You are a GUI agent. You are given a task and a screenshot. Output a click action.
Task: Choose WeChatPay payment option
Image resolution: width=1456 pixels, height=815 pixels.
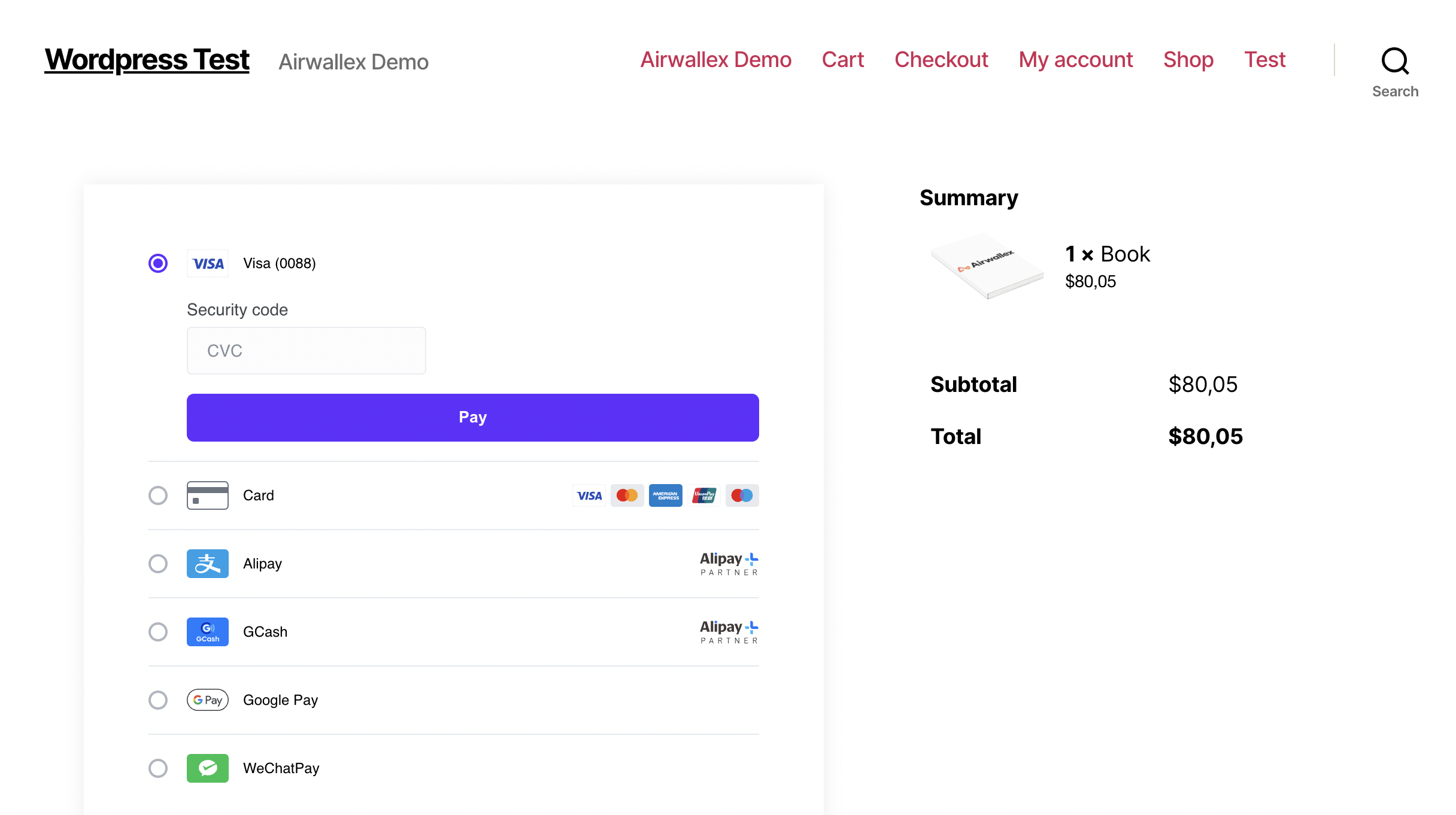(158, 768)
